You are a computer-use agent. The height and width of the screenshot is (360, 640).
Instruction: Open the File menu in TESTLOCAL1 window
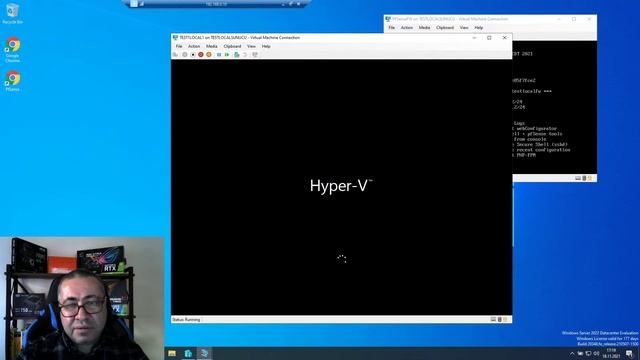coord(179,47)
